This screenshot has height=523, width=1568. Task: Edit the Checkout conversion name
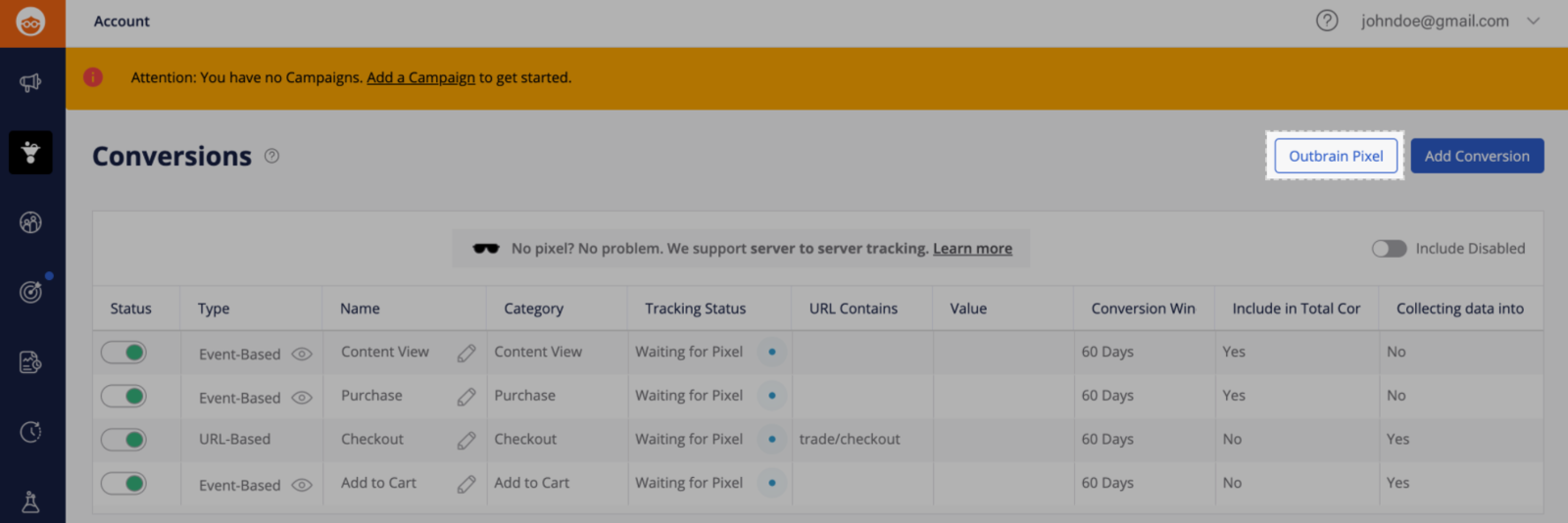click(x=466, y=441)
